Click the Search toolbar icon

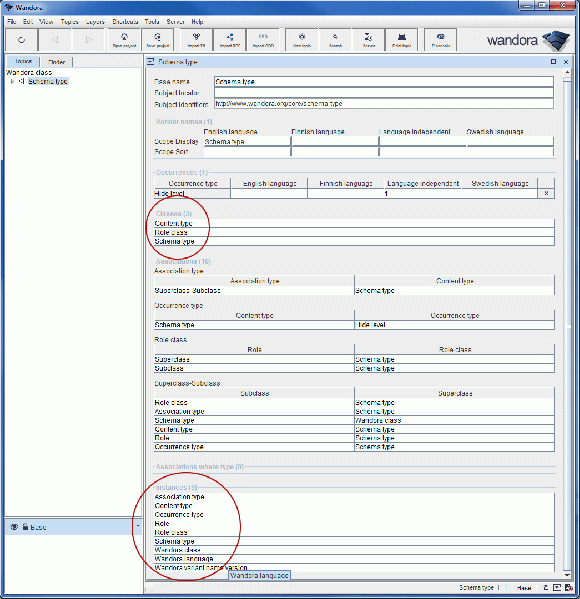point(335,40)
